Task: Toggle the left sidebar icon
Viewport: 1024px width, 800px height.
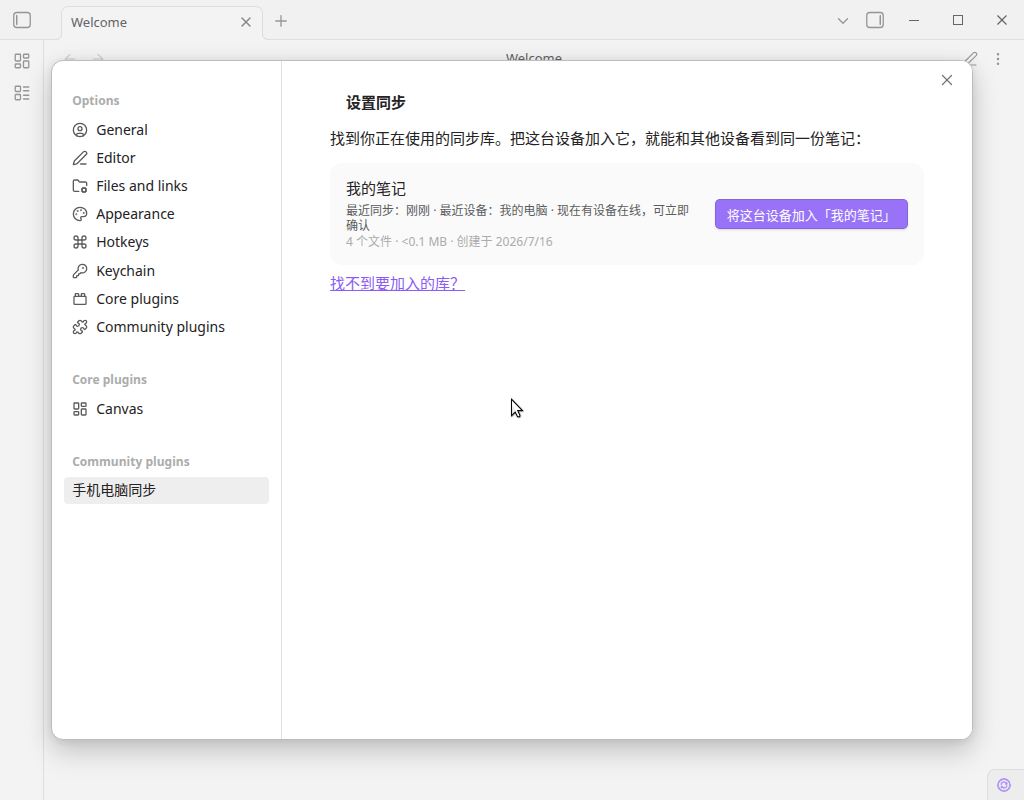Action: point(22,20)
